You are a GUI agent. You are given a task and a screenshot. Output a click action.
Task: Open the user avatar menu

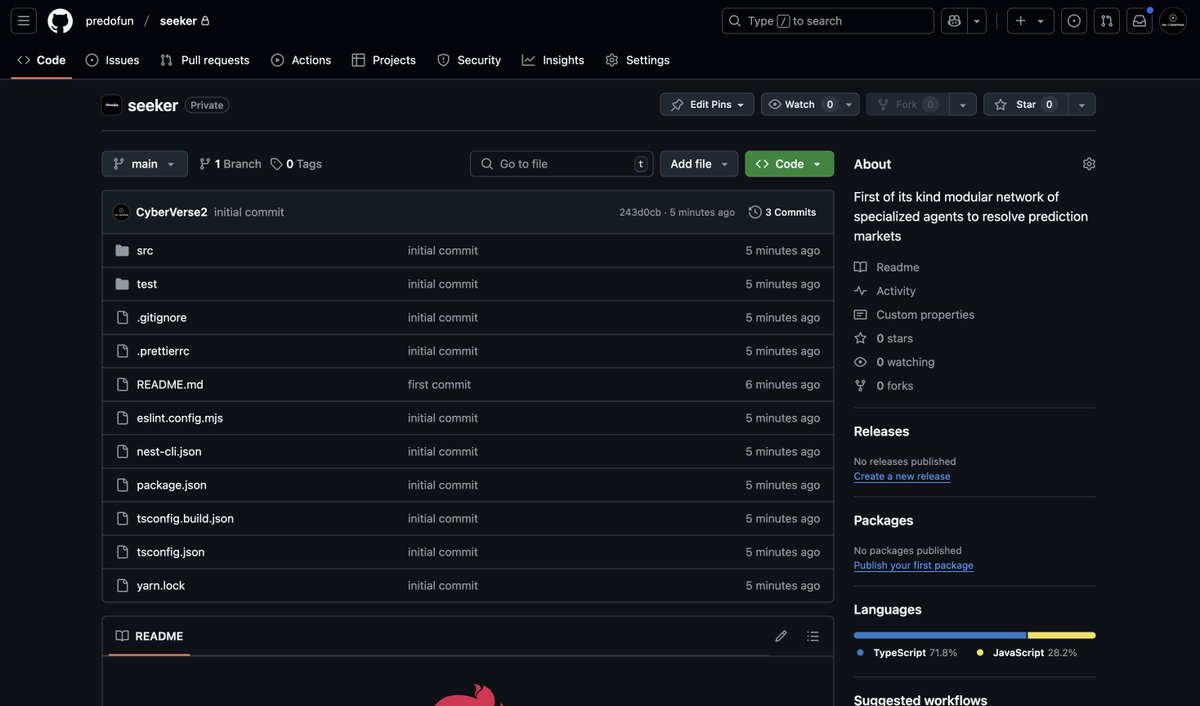[x=1173, y=21]
